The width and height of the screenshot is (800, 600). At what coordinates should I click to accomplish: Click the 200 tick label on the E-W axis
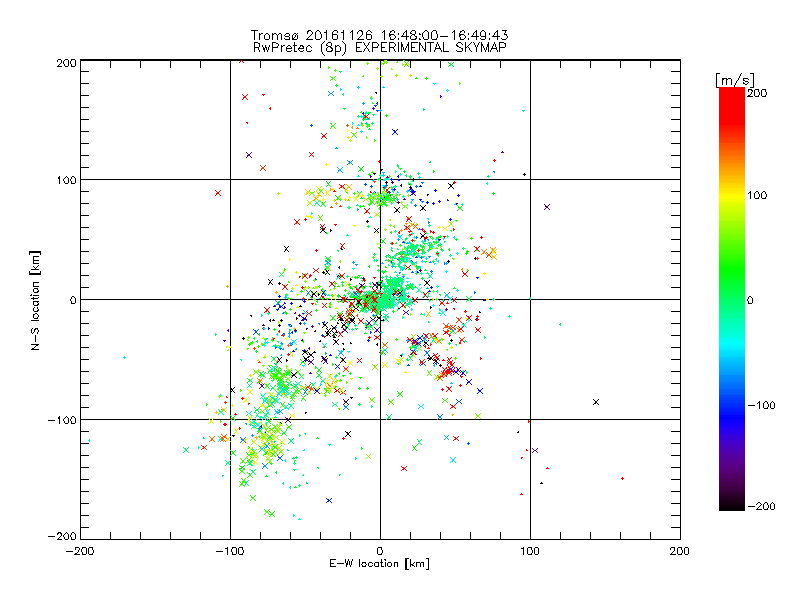point(680,551)
